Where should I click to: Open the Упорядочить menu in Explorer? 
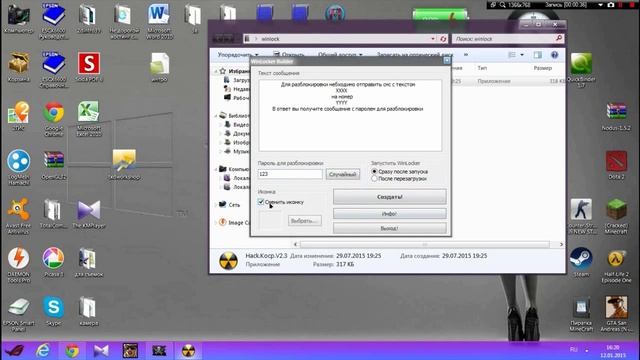click(x=238, y=54)
